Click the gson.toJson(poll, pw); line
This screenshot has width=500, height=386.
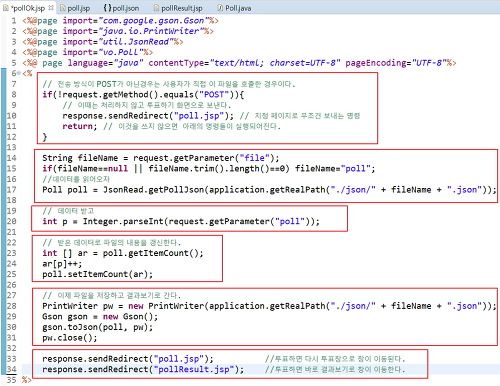click(97, 327)
